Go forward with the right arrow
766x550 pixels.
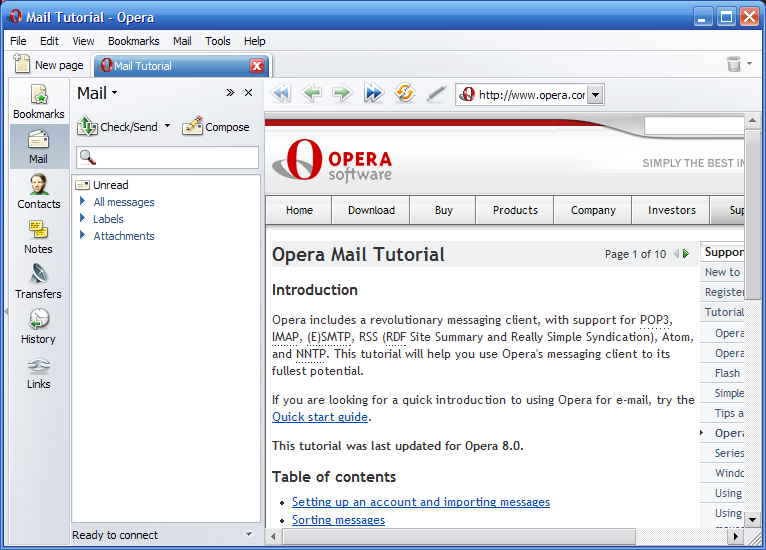(x=342, y=93)
